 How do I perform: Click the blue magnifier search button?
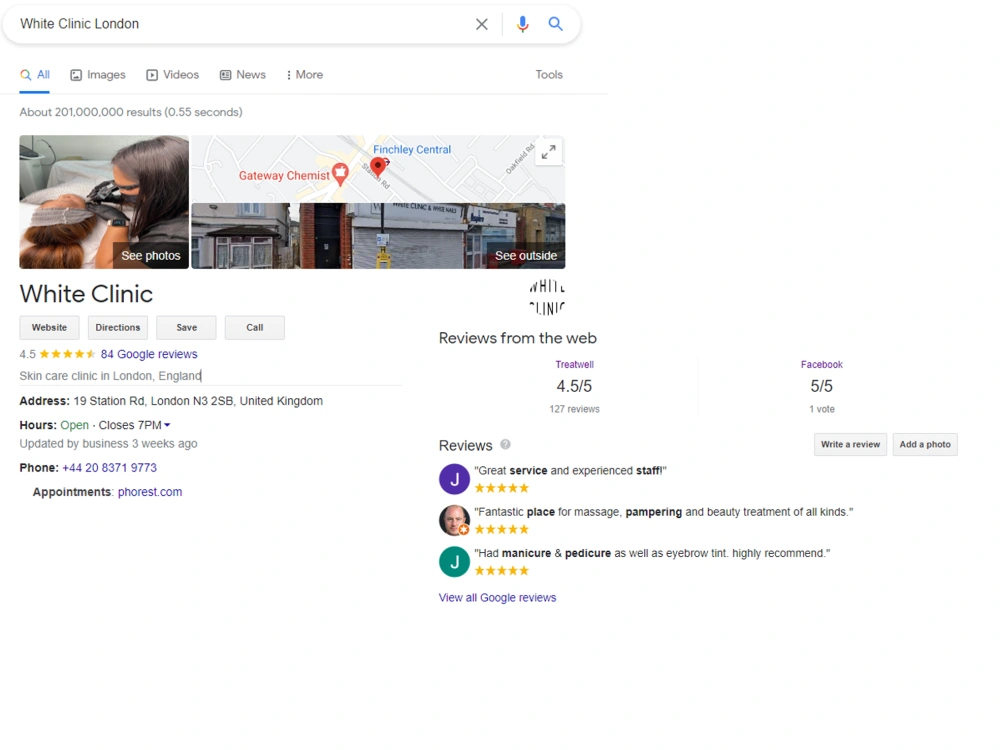click(555, 24)
